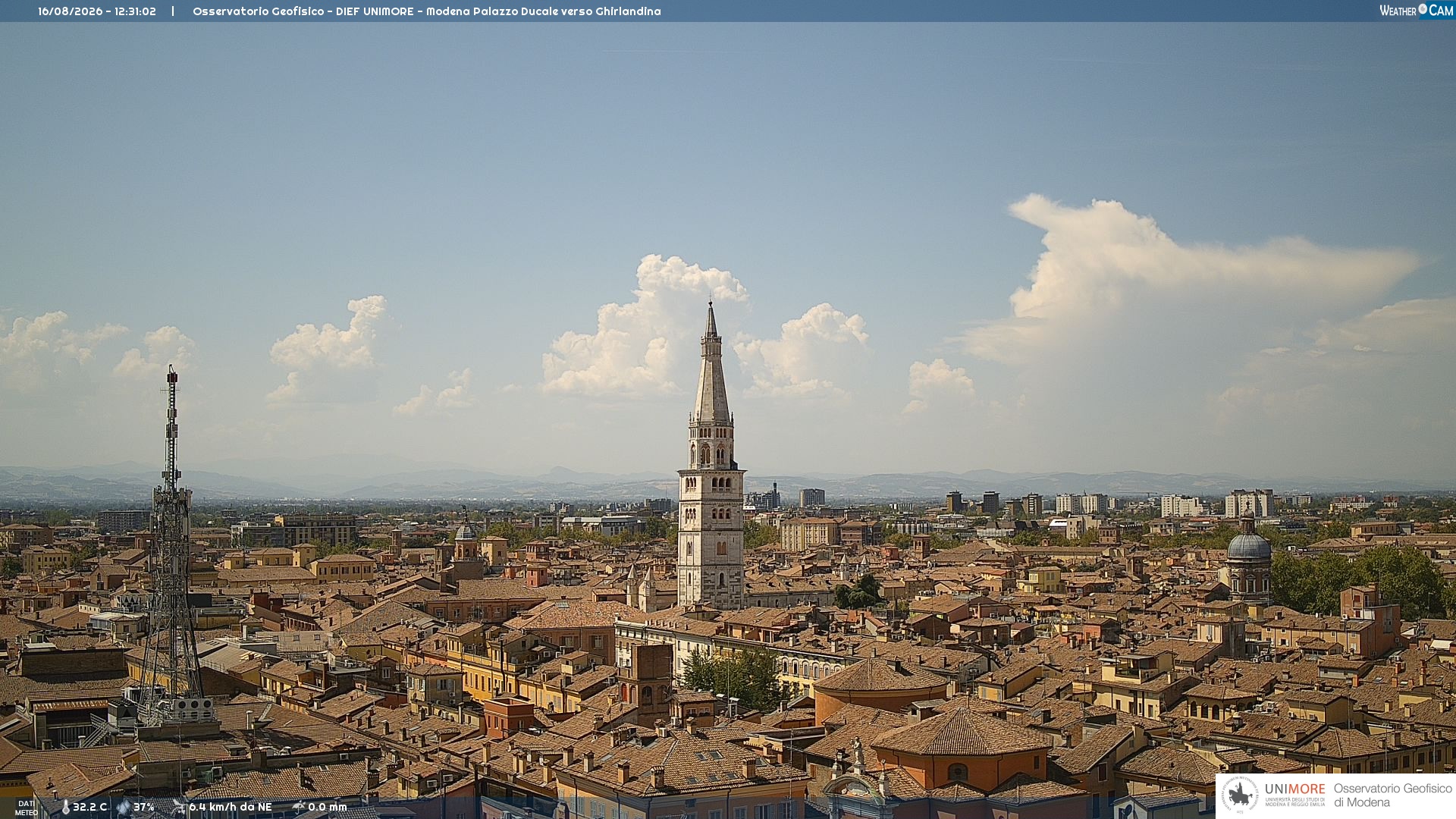The image size is (1456, 819).
Task: Click the wind reading 6.4 km/h da NE
Action: [x=231, y=807]
